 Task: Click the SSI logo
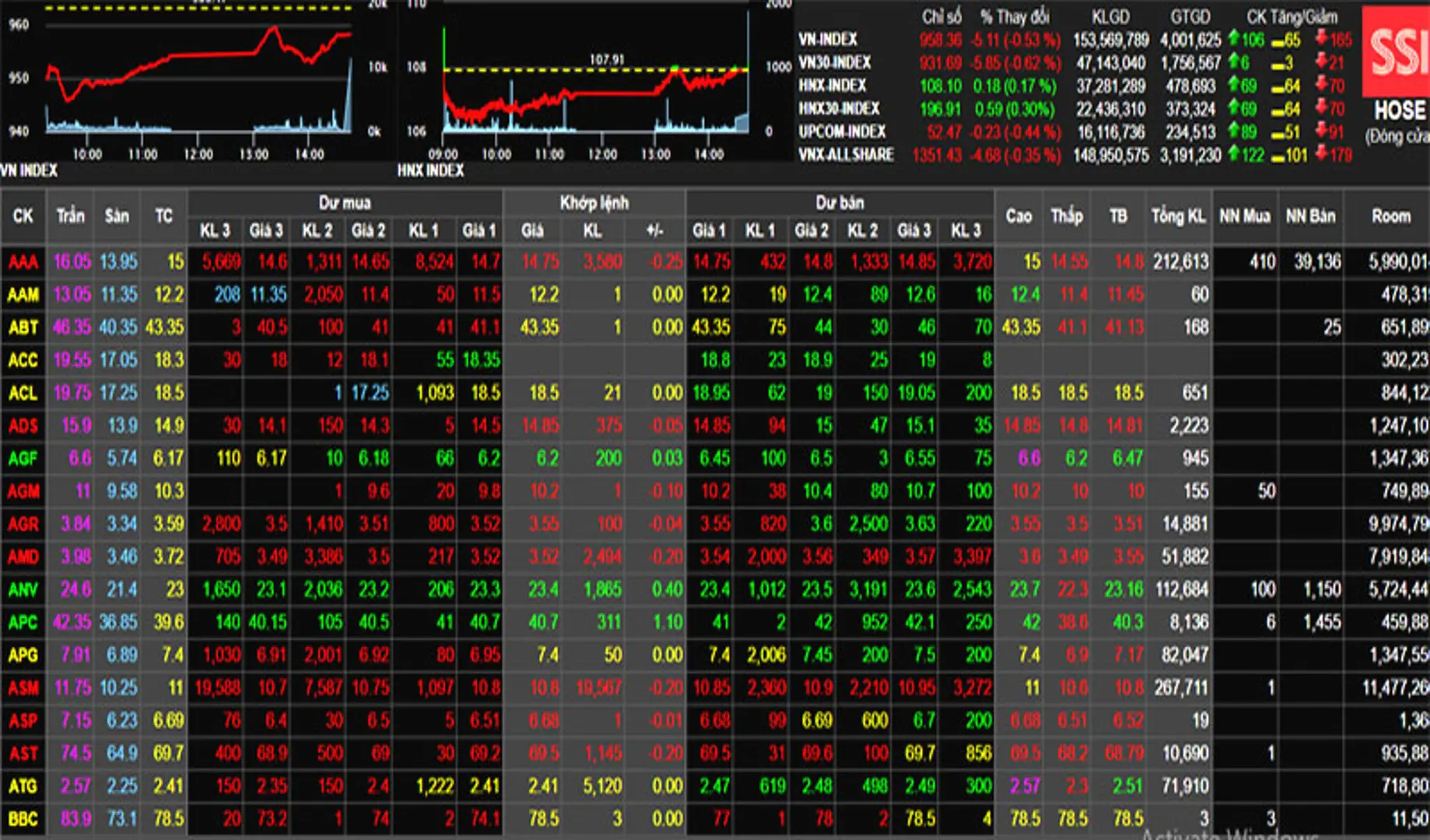point(1397,51)
